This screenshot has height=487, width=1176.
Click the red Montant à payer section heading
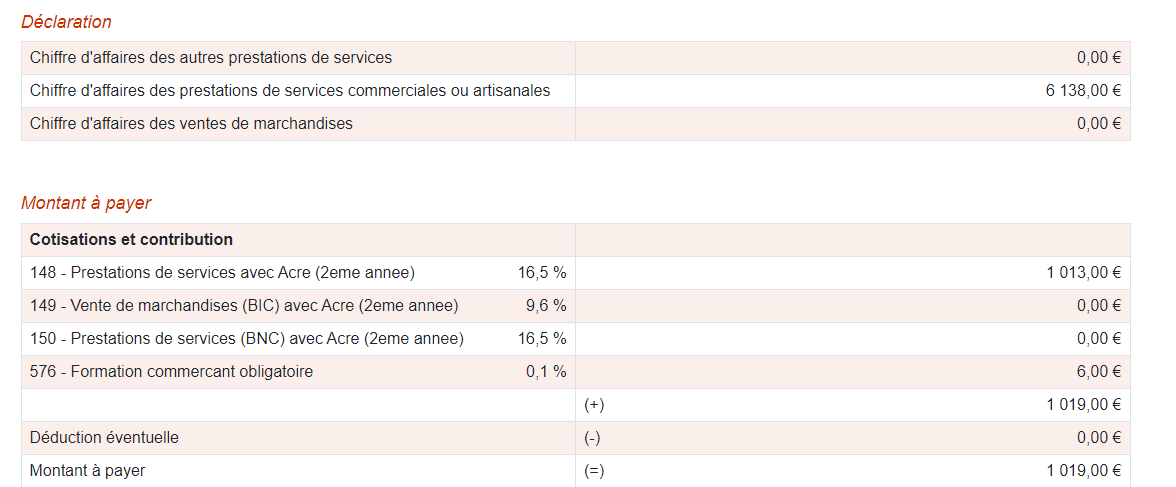tap(86, 203)
